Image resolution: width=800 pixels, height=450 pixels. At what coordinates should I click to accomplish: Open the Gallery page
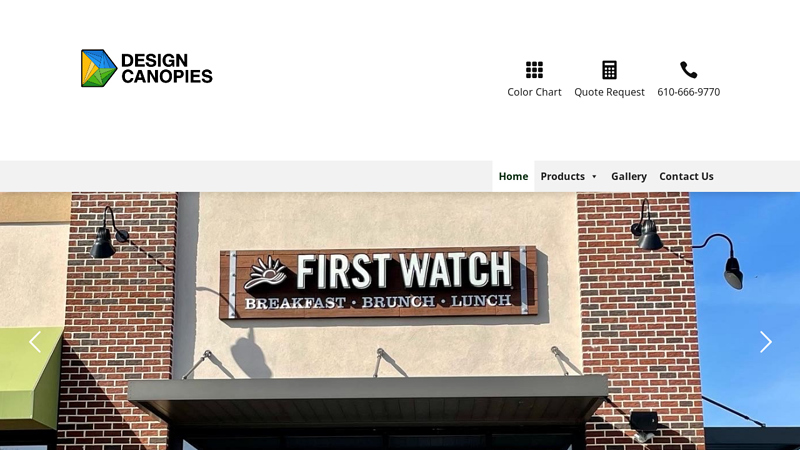pos(629,176)
